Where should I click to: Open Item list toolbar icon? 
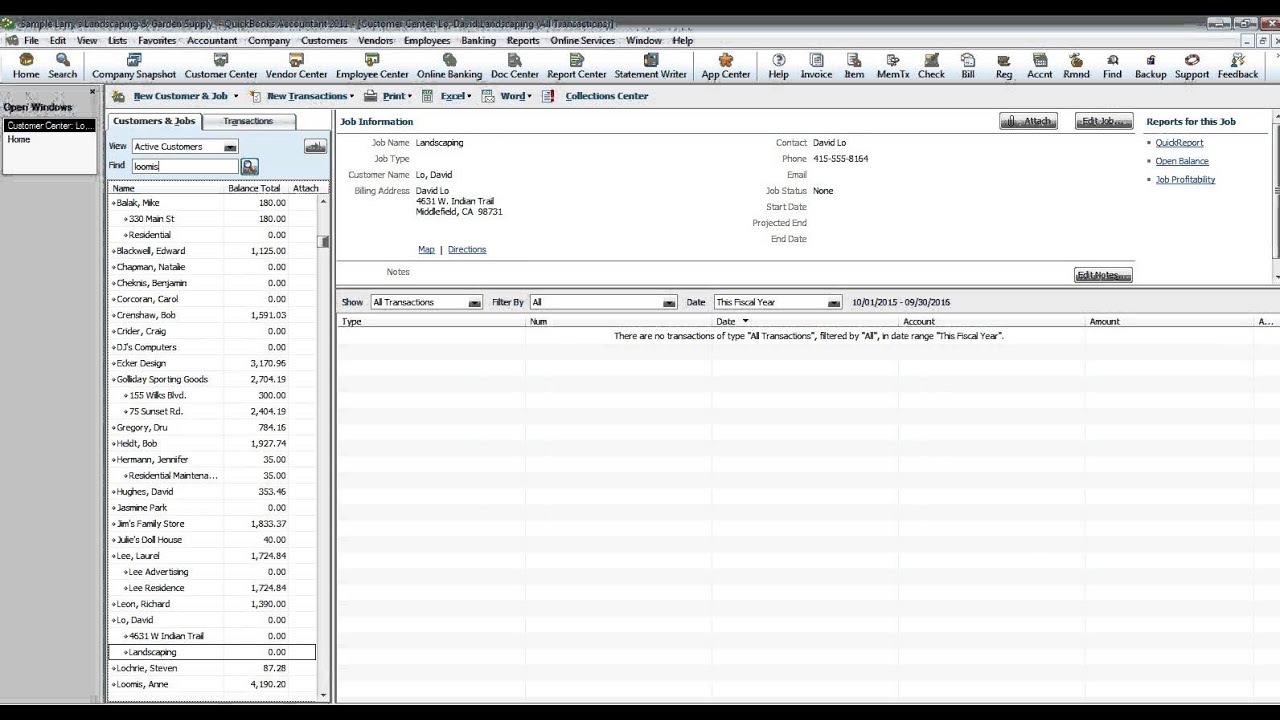[854, 66]
